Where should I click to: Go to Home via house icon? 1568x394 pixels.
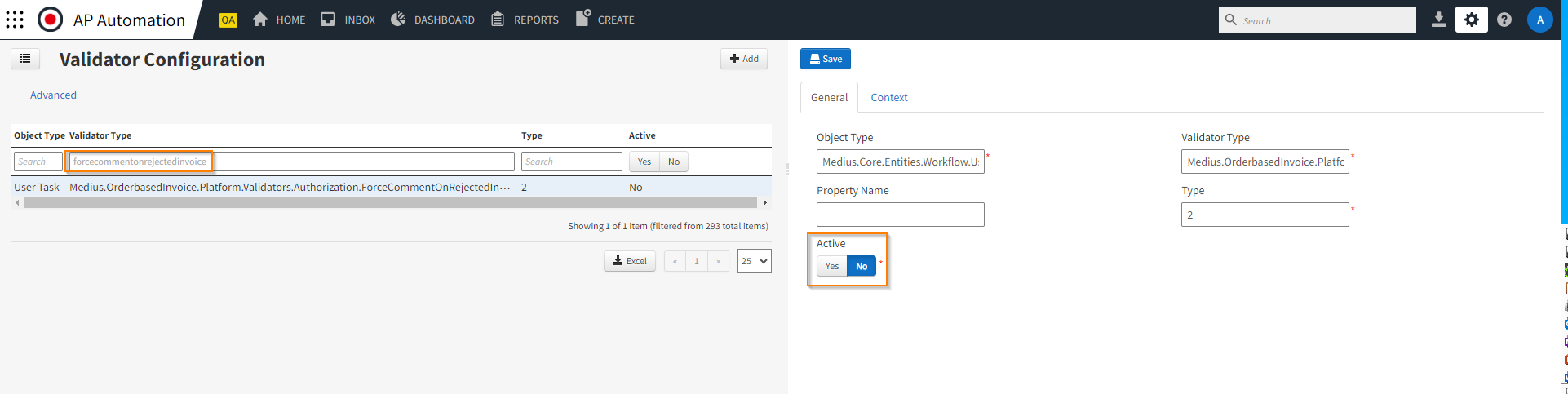pyautogui.click(x=260, y=20)
